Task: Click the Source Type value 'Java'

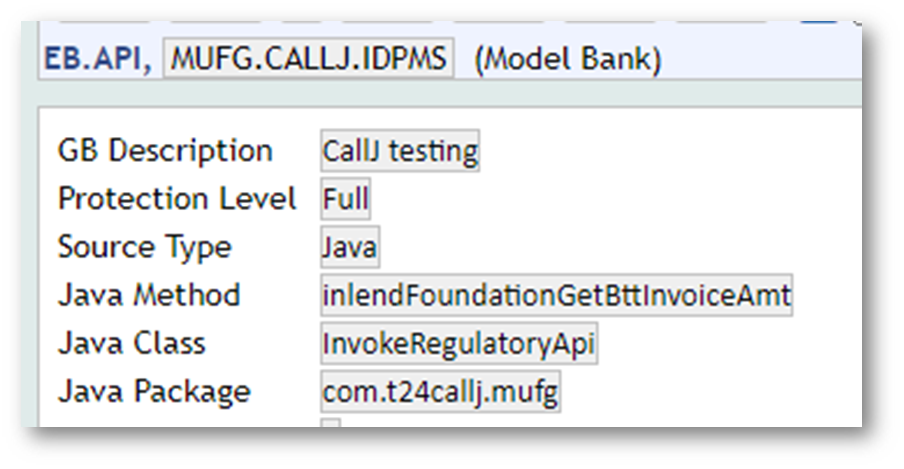Action: click(x=349, y=247)
